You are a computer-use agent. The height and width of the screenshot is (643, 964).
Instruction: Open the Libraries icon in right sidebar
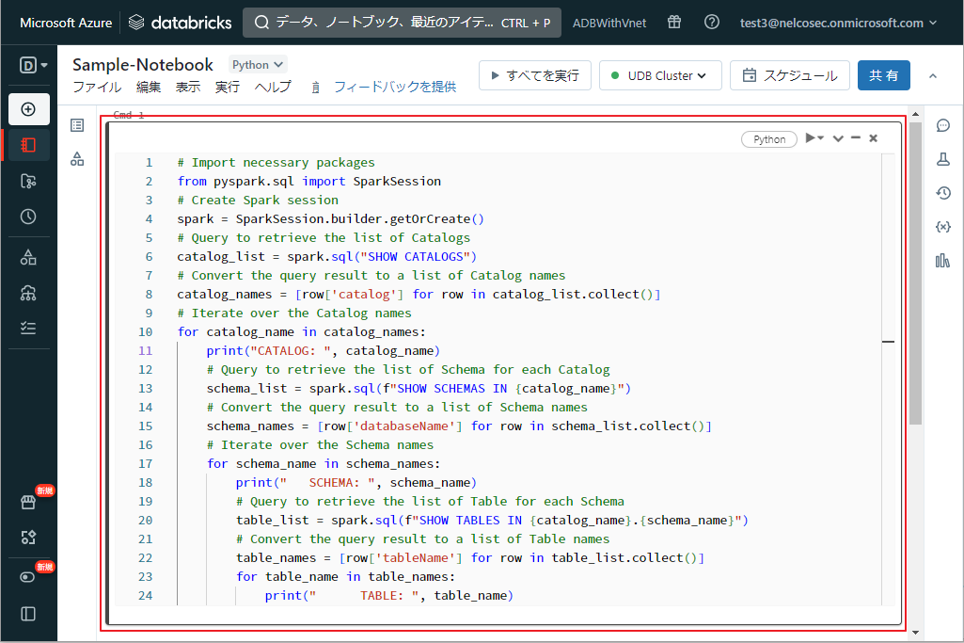click(x=942, y=261)
